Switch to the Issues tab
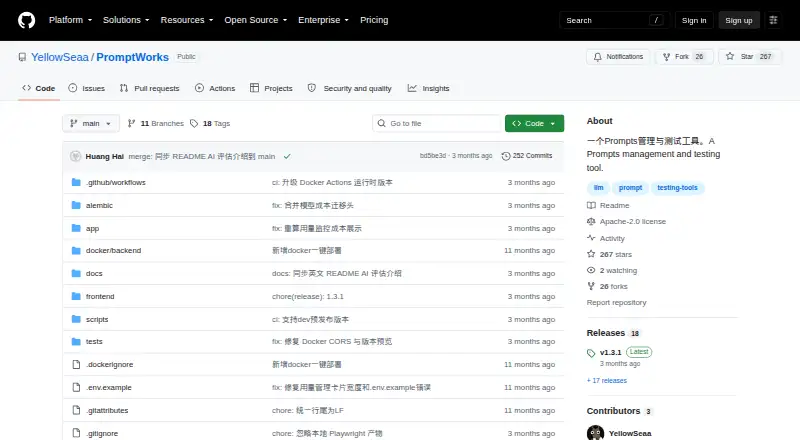The width and height of the screenshot is (800, 440). pos(87,88)
